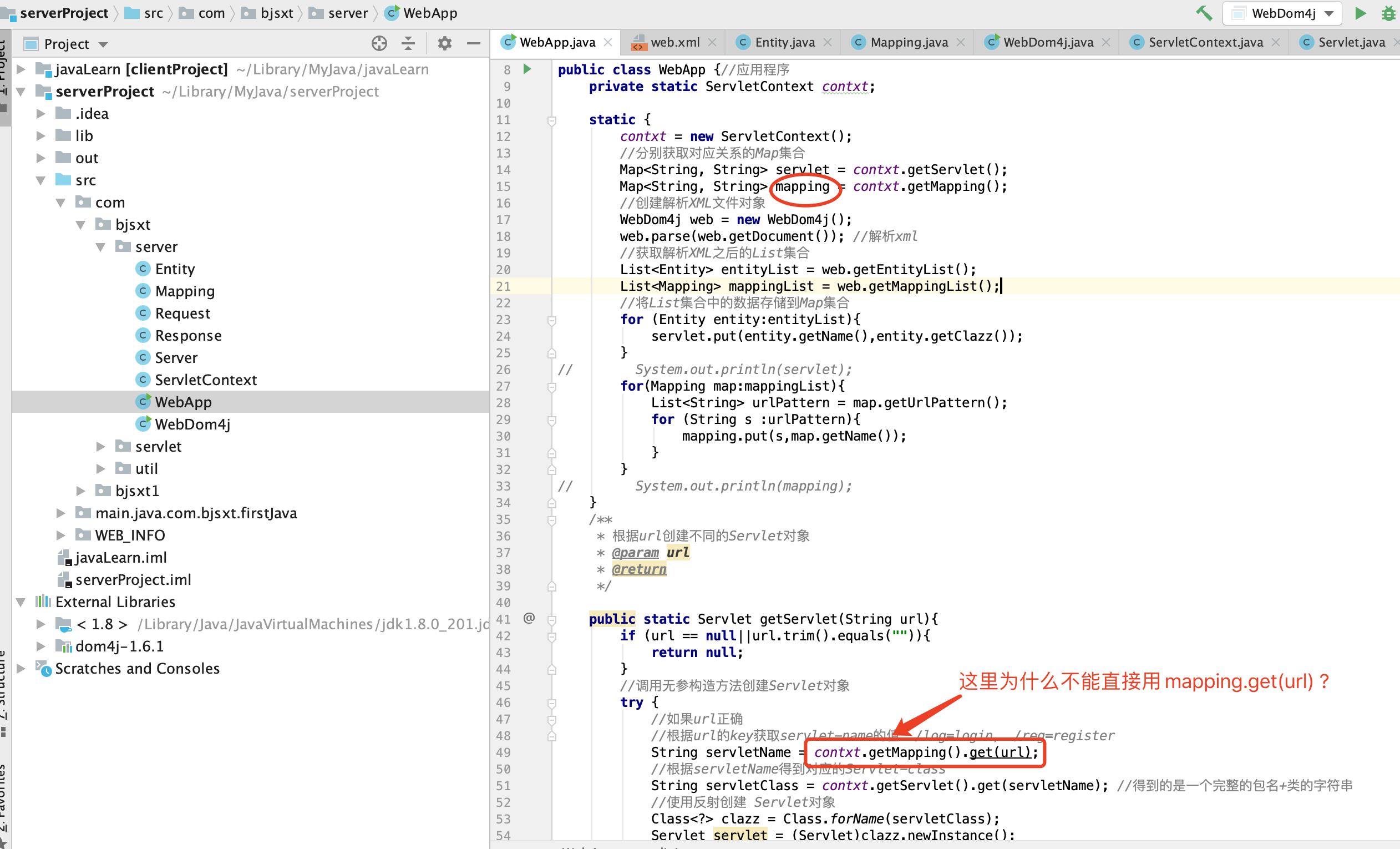1400x849 pixels.
Task: Select serverProject.iml file
Action: 133,580
